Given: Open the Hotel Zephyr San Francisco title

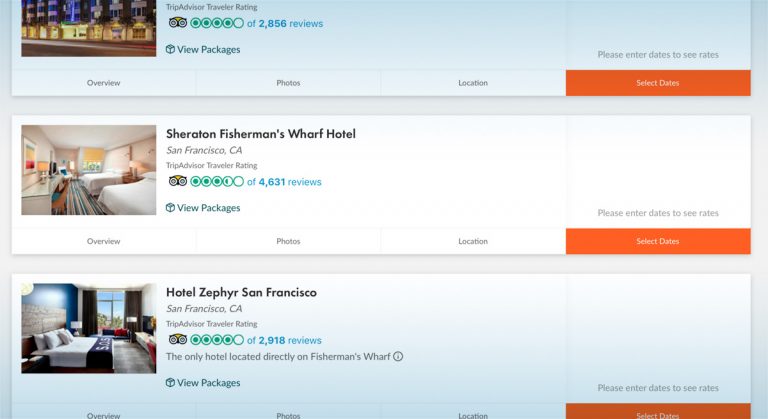Looking at the screenshot, I should [241, 293].
